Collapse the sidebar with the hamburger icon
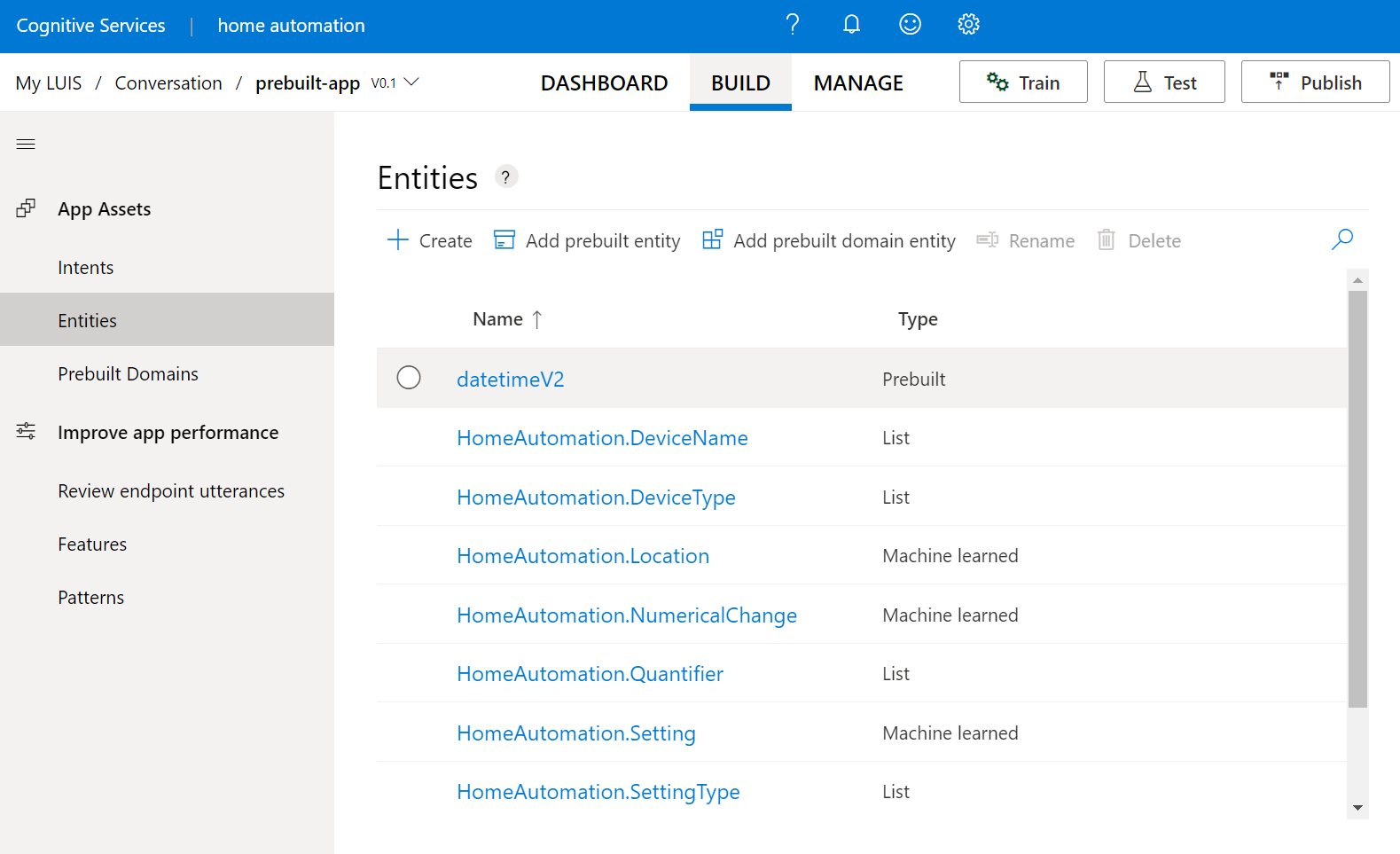Image resolution: width=1400 pixels, height=854 pixels. tap(26, 144)
